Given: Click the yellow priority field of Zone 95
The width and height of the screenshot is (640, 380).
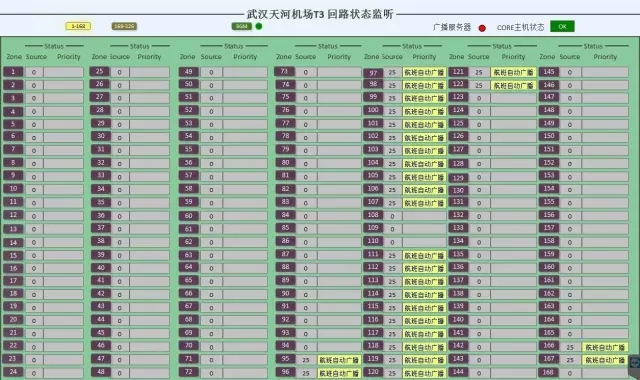Looking at the screenshot, I should tap(339, 360).
